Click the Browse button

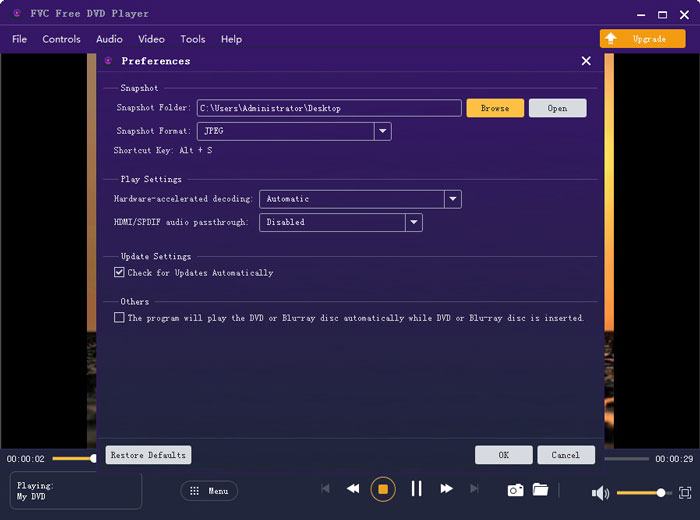coord(495,108)
